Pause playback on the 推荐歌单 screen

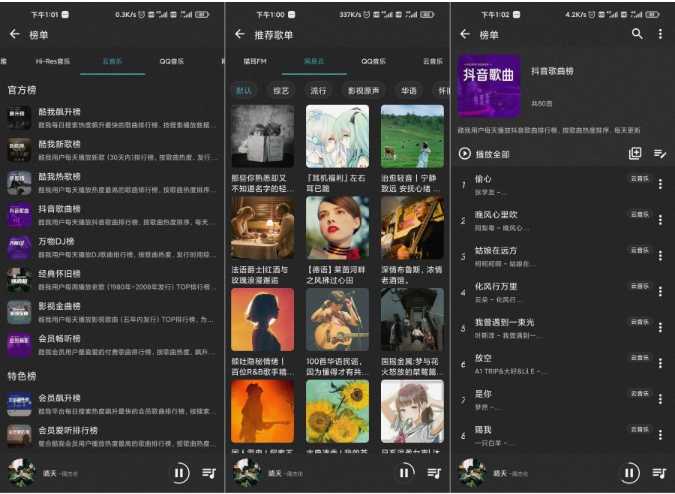[x=405, y=472]
